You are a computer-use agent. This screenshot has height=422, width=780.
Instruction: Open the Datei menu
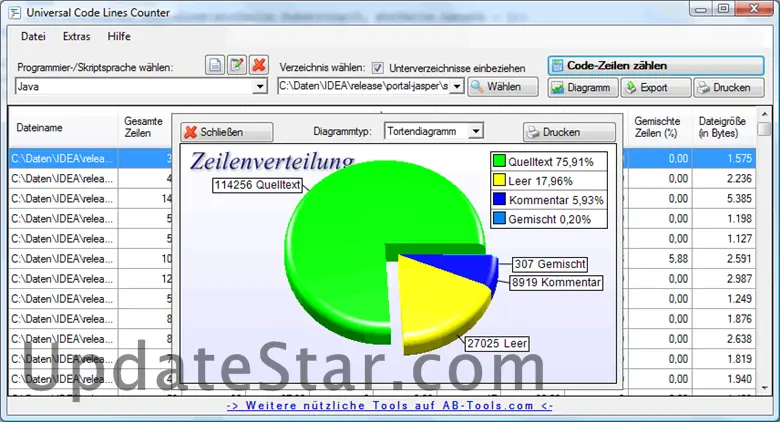coord(33,36)
